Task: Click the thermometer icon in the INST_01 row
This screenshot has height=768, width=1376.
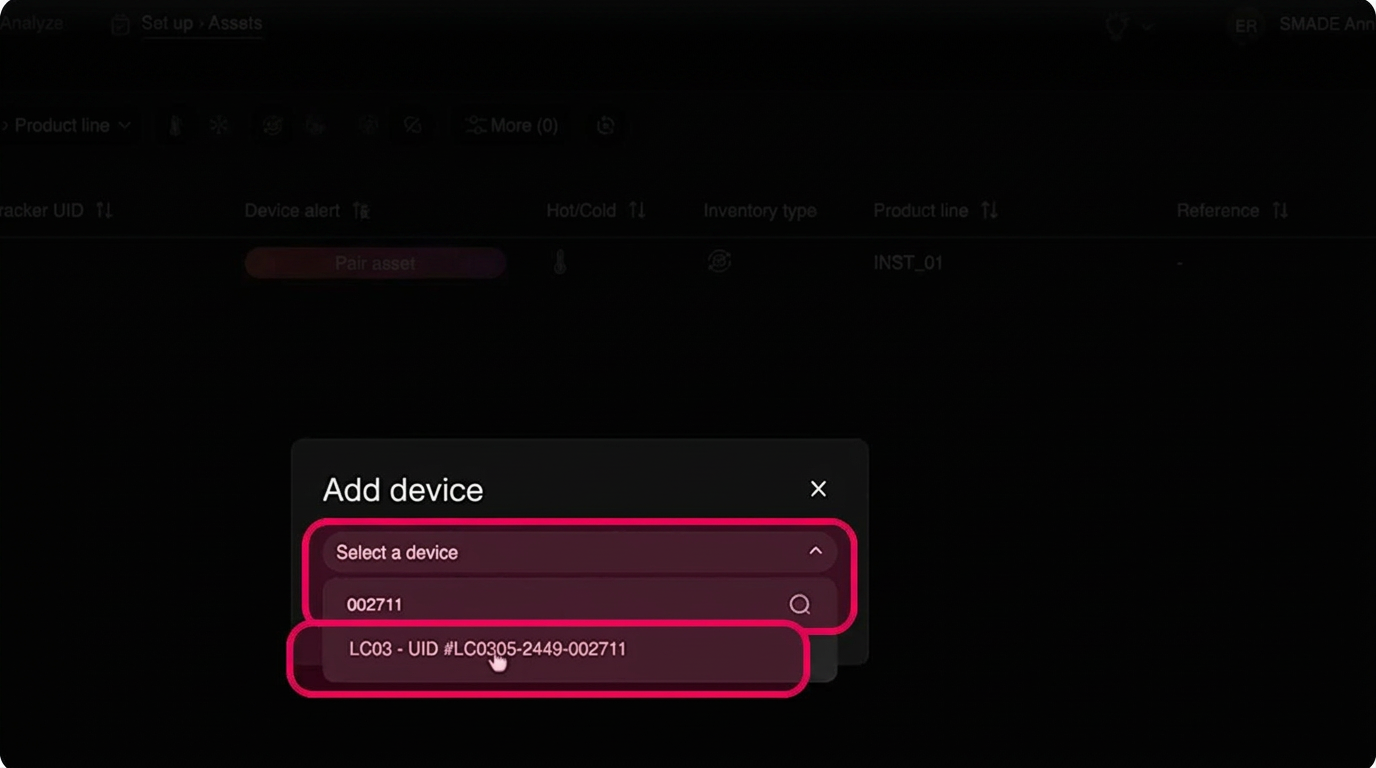Action: (560, 263)
